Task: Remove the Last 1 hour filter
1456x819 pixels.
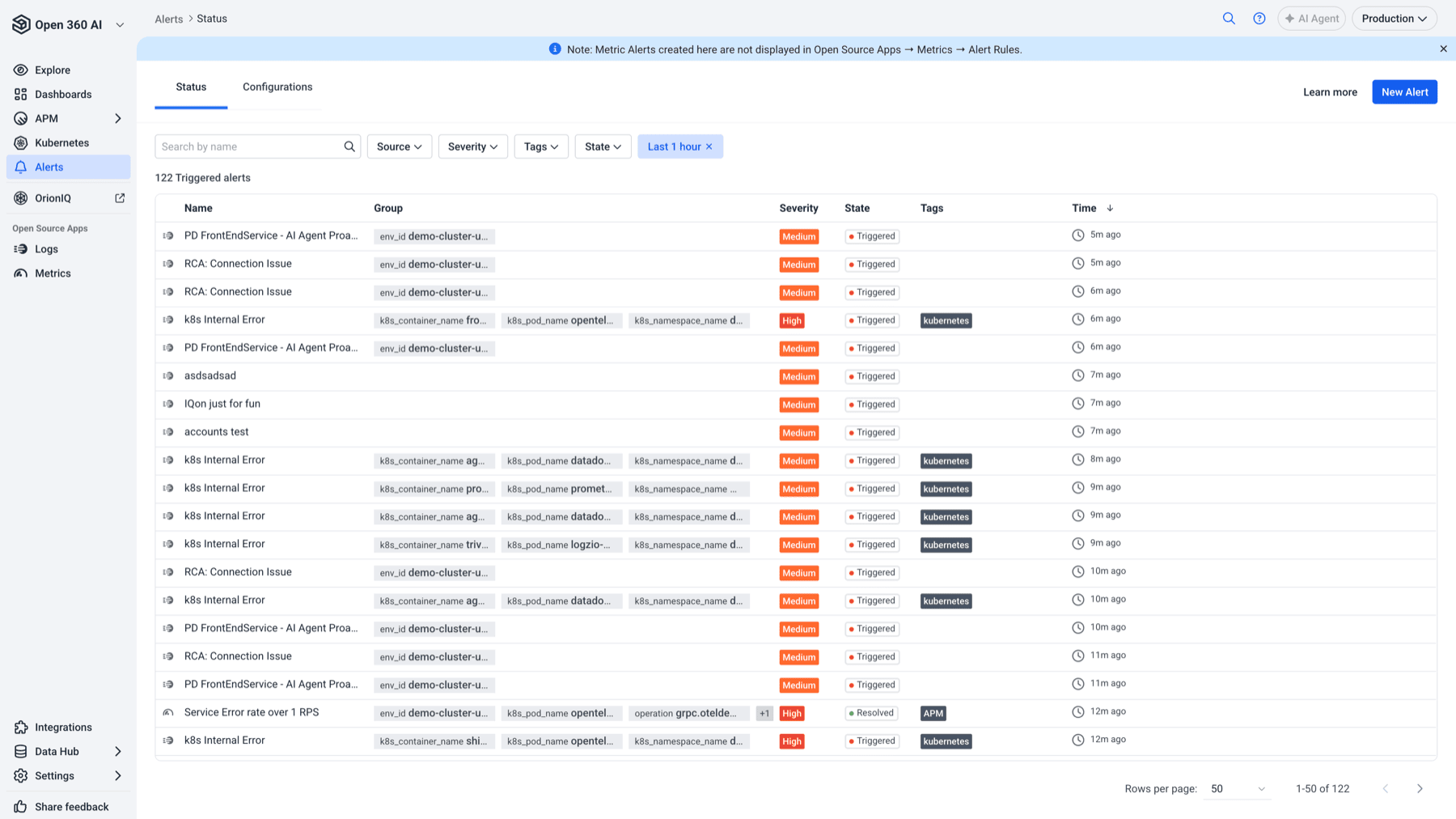Action: [x=709, y=146]
